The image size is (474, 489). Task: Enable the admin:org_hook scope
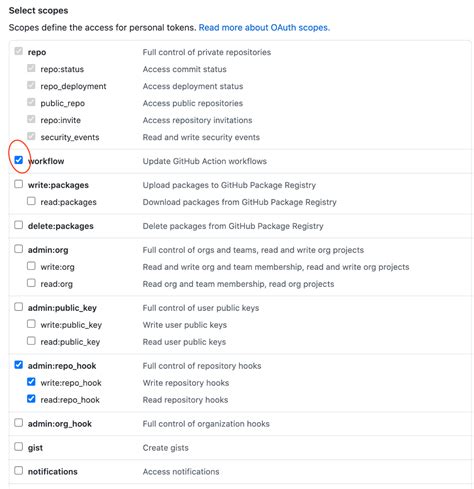point(19,423)
